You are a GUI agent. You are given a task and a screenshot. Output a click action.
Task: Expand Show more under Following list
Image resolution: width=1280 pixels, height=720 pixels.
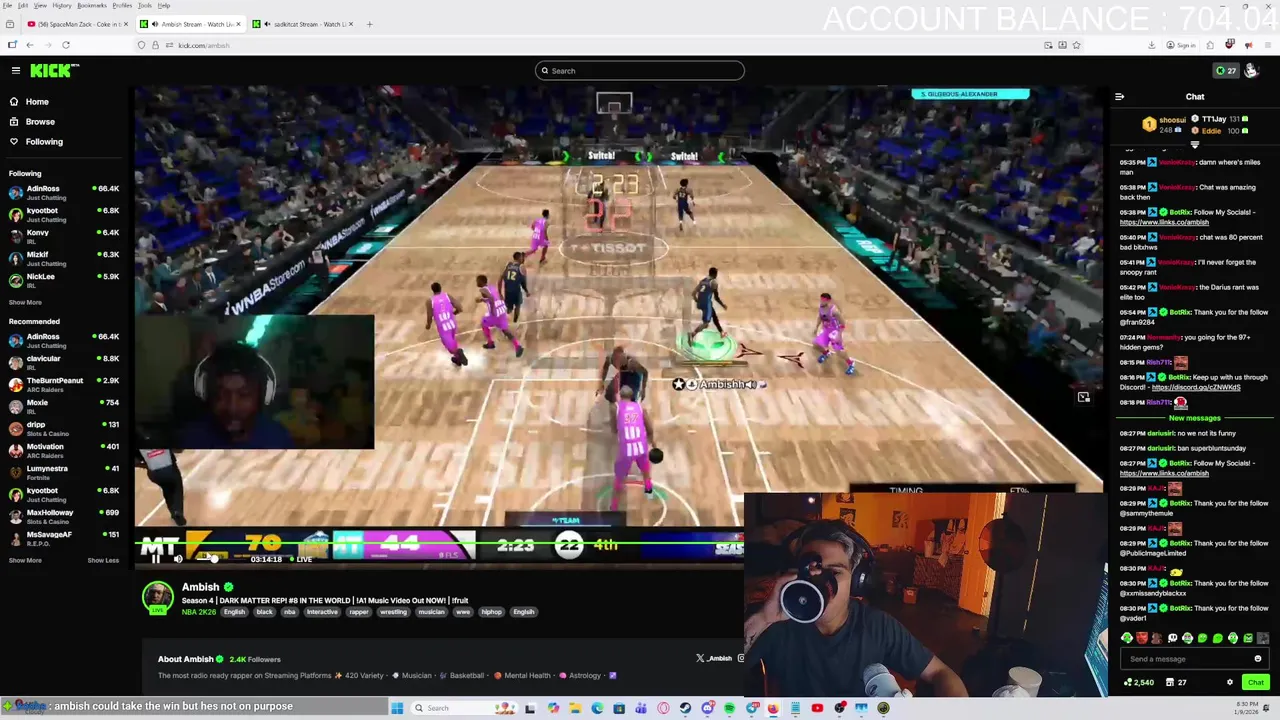pos(26,302)
